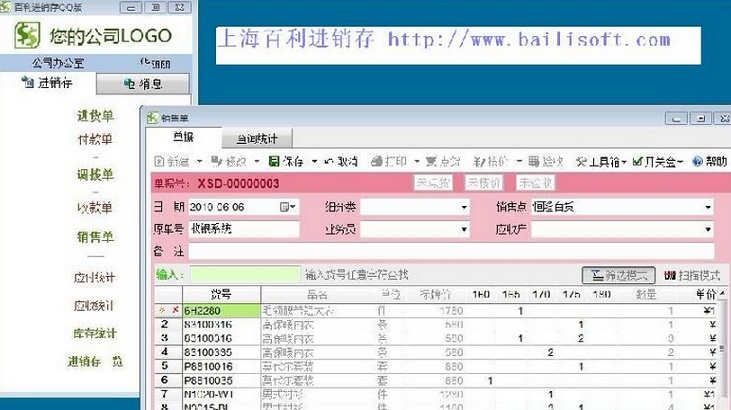The image size is (731, 410).
Task: Expand the Save (保存) dropdown arrow
Action: point(315,161)
